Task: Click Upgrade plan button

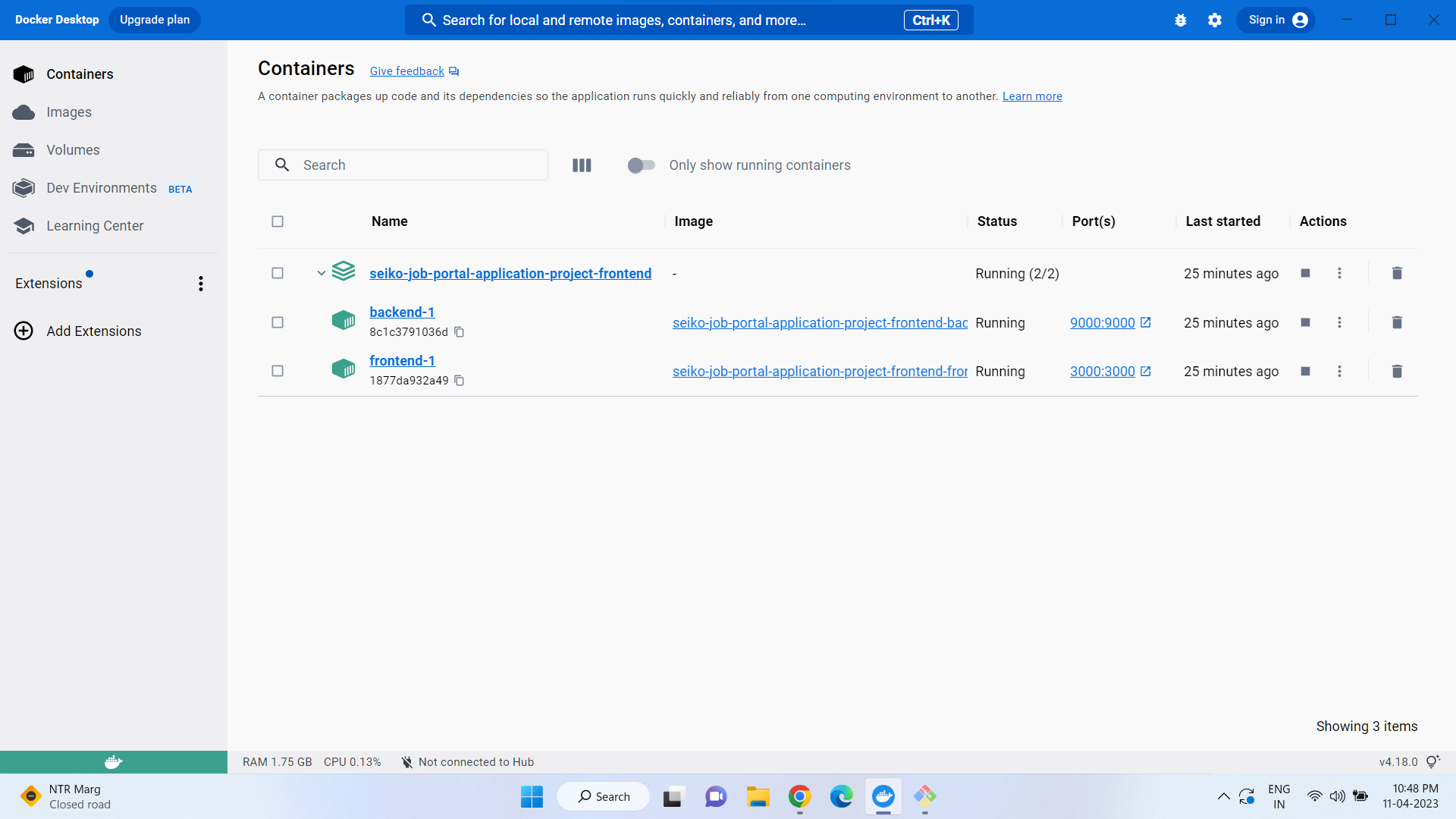Action: 154,19
